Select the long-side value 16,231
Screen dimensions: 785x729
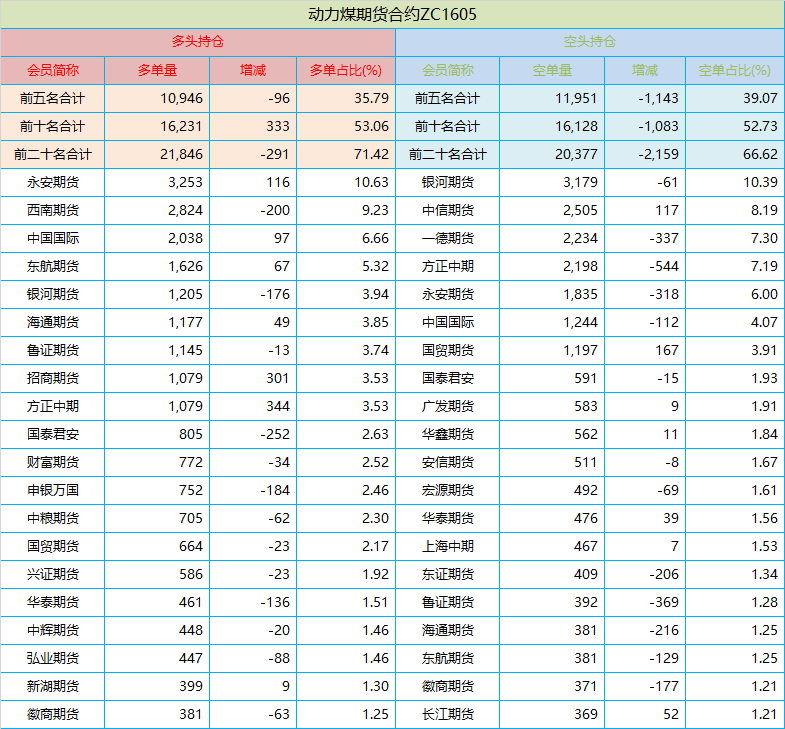click(x=181, y=126)
